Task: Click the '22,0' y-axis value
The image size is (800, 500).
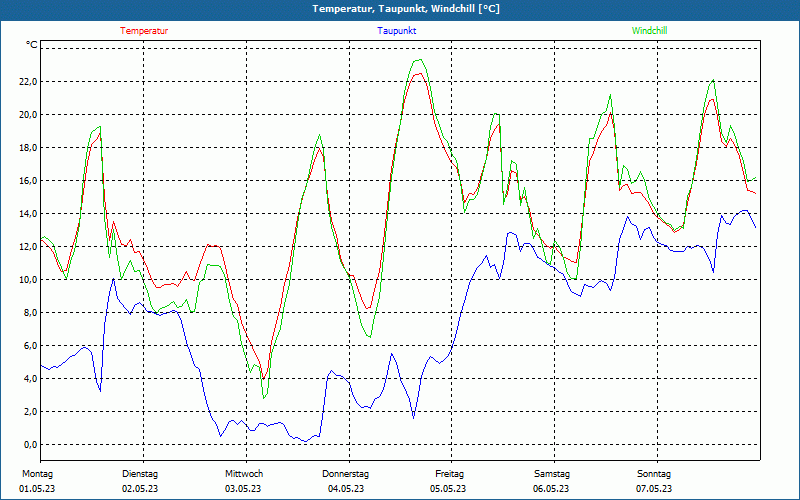Action: point(28,82)
